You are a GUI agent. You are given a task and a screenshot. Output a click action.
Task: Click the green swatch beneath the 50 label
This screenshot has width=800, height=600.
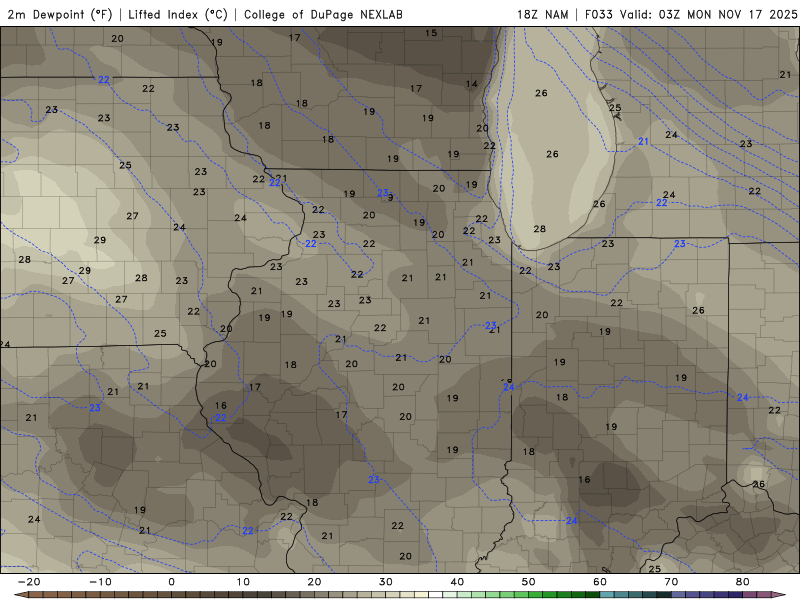coord(535,595)
